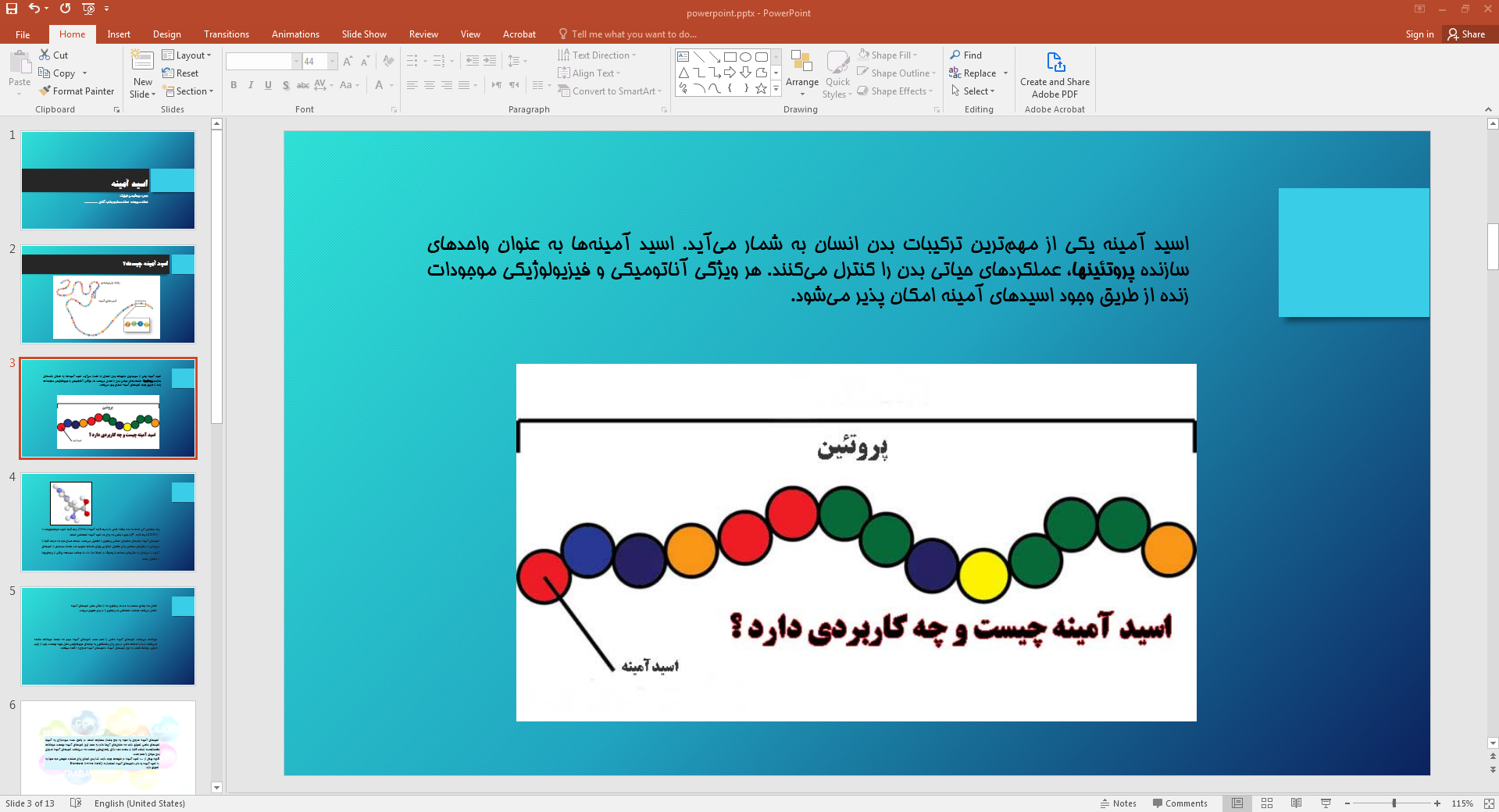Click the Undo icon in title bar
The image size is (1499, 812).
pos(34,9)
